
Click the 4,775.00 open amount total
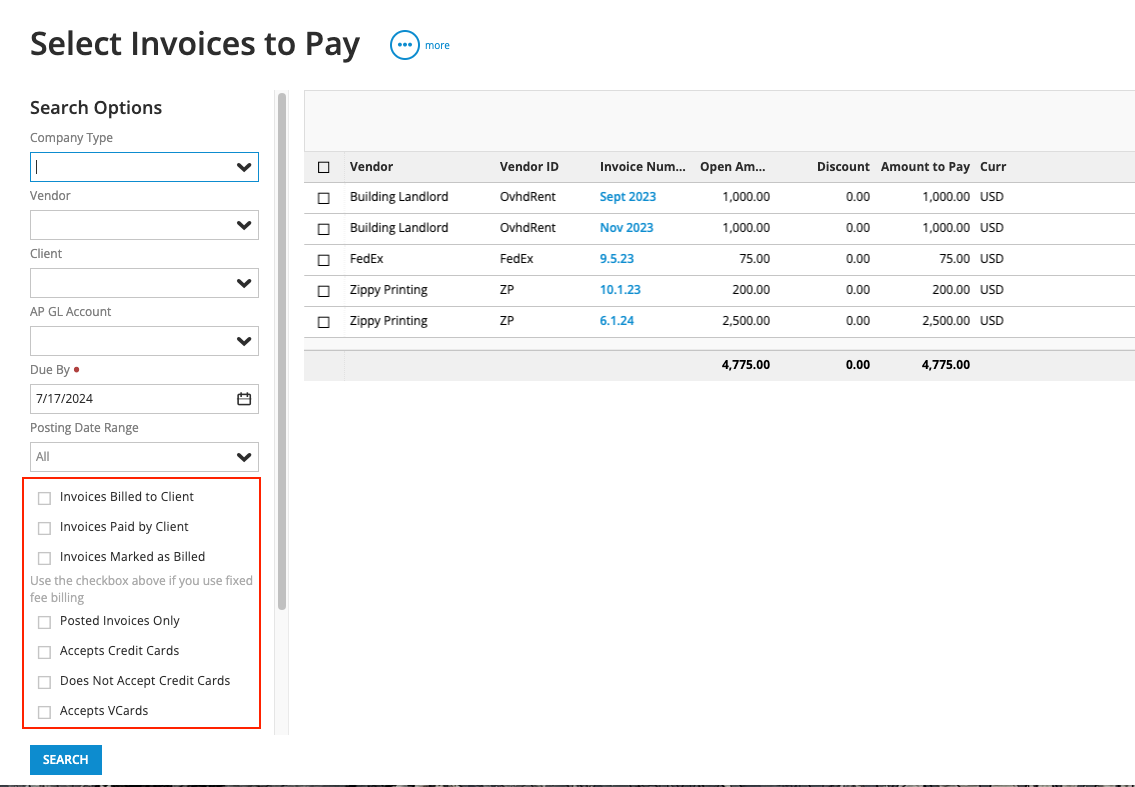[x=746, y=365]
